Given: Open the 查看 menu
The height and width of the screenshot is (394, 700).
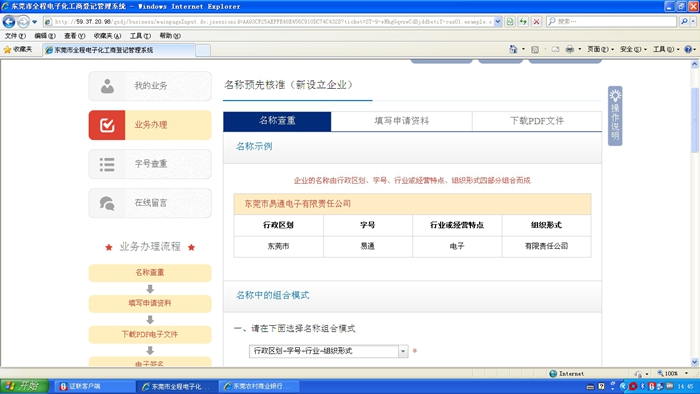Looking at the screenshot, I should [74, 36].
